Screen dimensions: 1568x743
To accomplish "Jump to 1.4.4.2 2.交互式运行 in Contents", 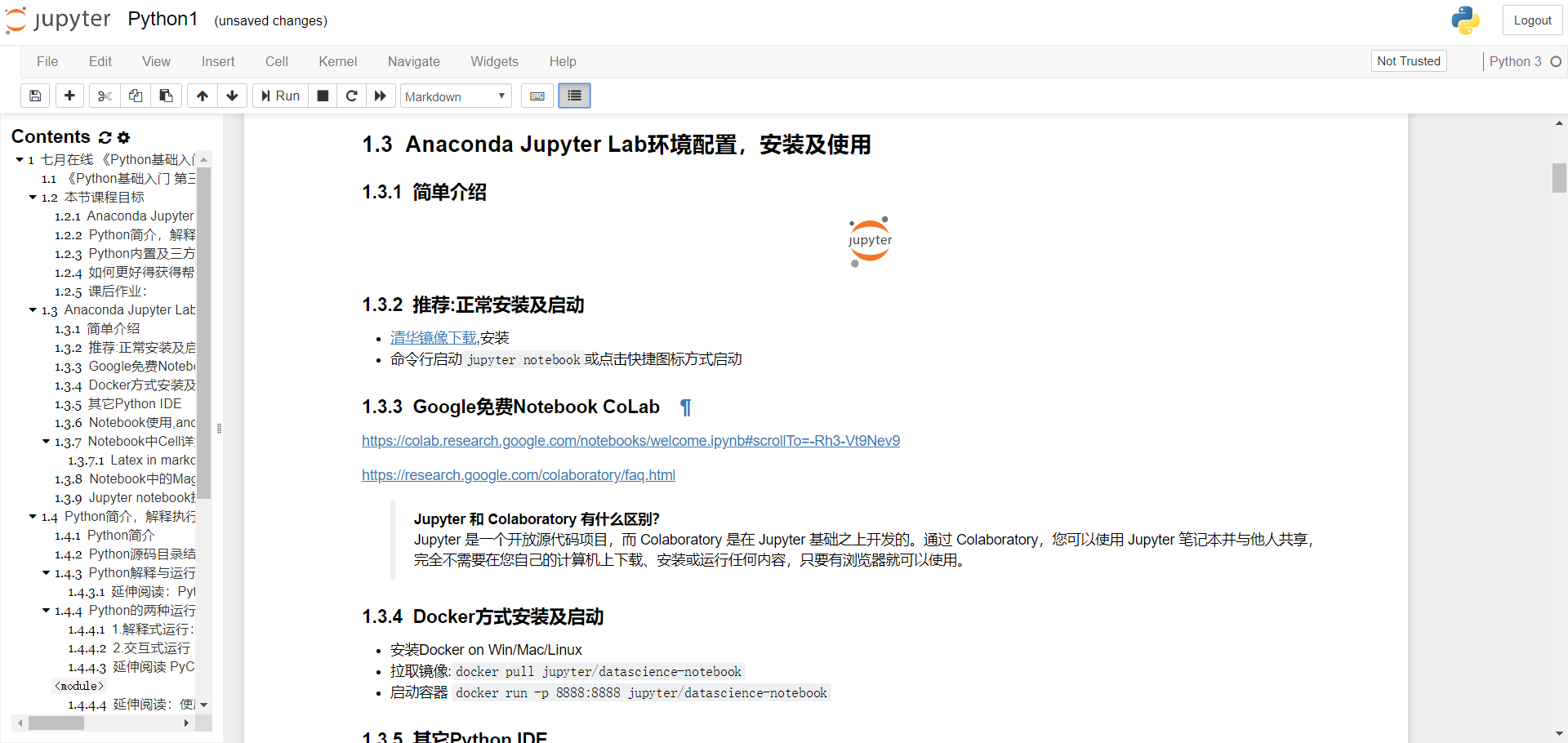I will (129, 648).
